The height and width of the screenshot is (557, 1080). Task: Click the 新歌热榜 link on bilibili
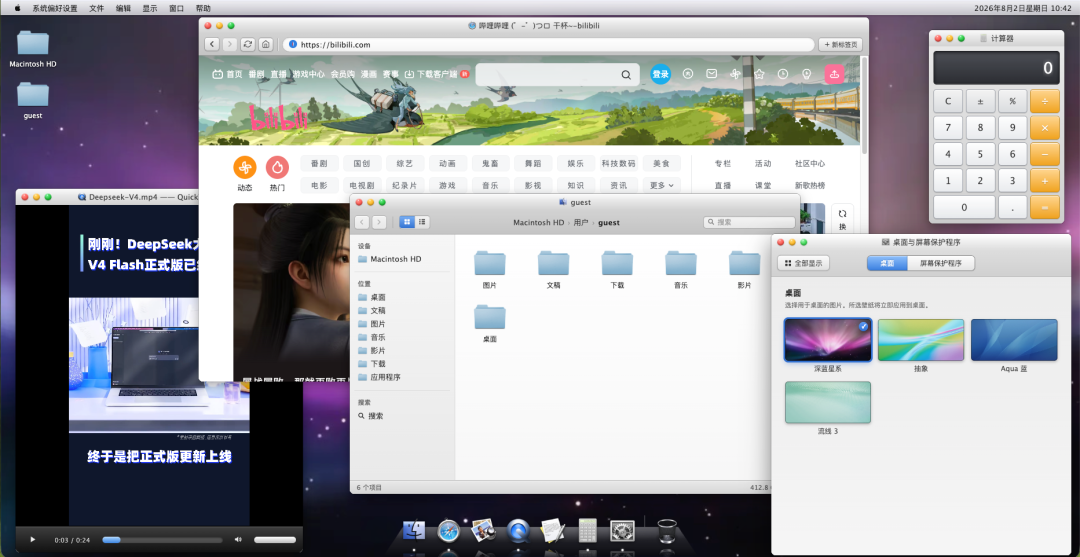click(810, 185)
